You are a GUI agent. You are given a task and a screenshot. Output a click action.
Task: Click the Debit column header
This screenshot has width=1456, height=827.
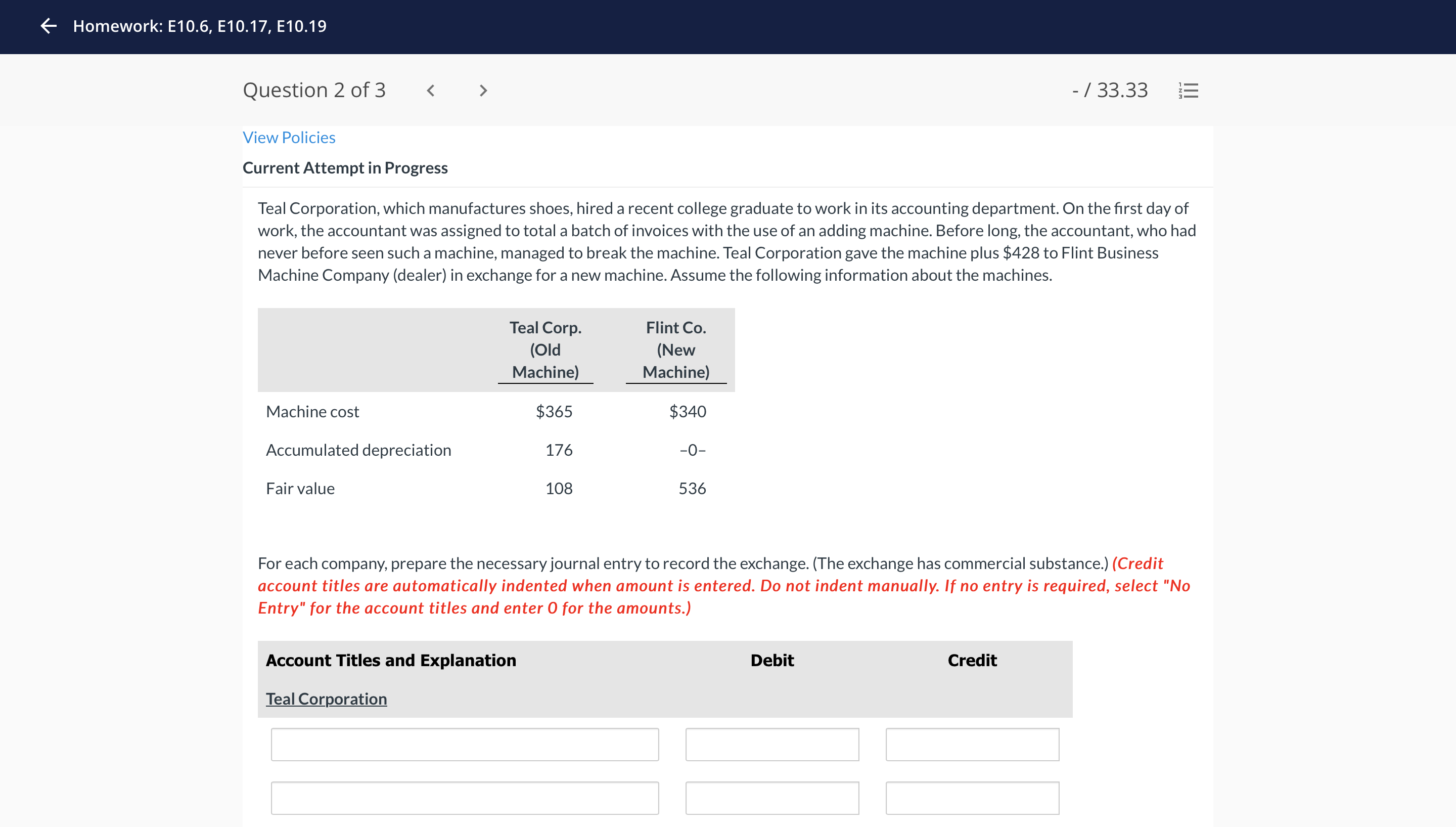[x=772, y=660]
